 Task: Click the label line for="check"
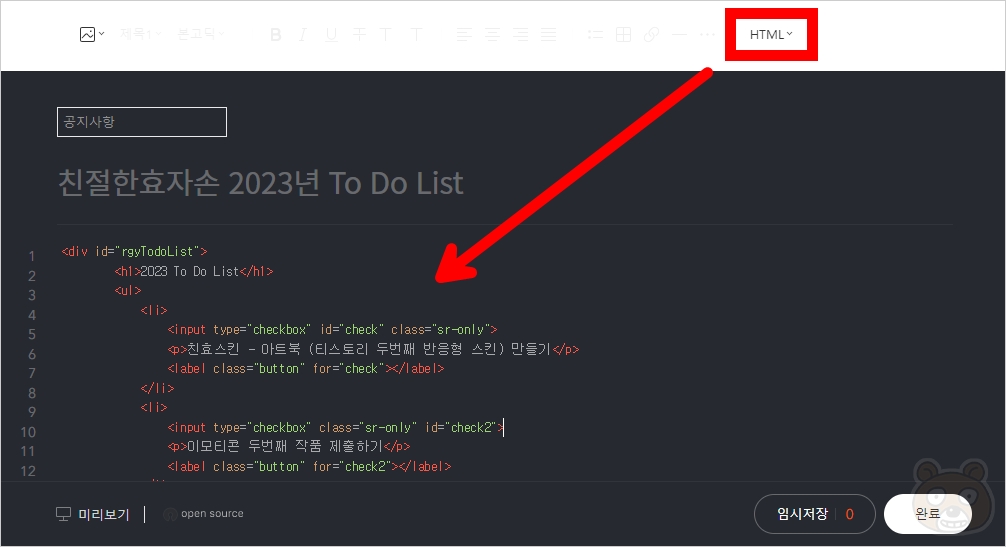click(306, 369)
